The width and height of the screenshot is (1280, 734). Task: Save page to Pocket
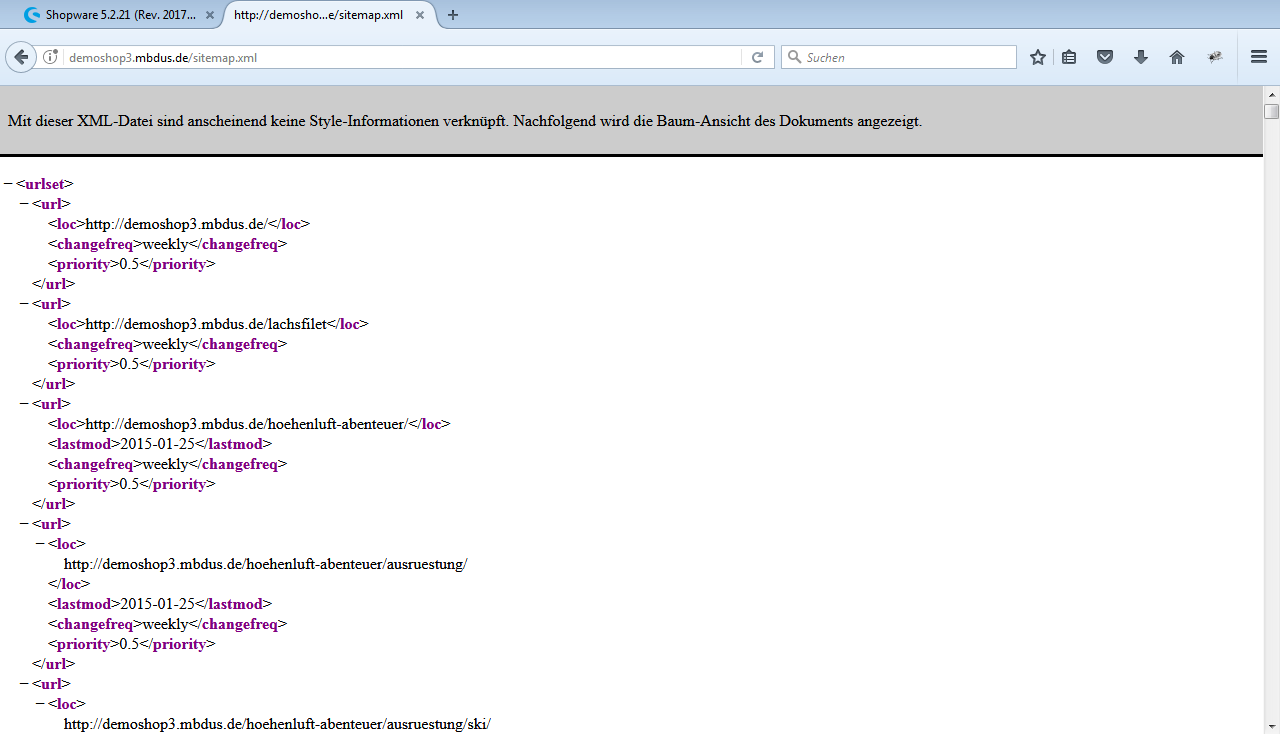(1105, 57)
